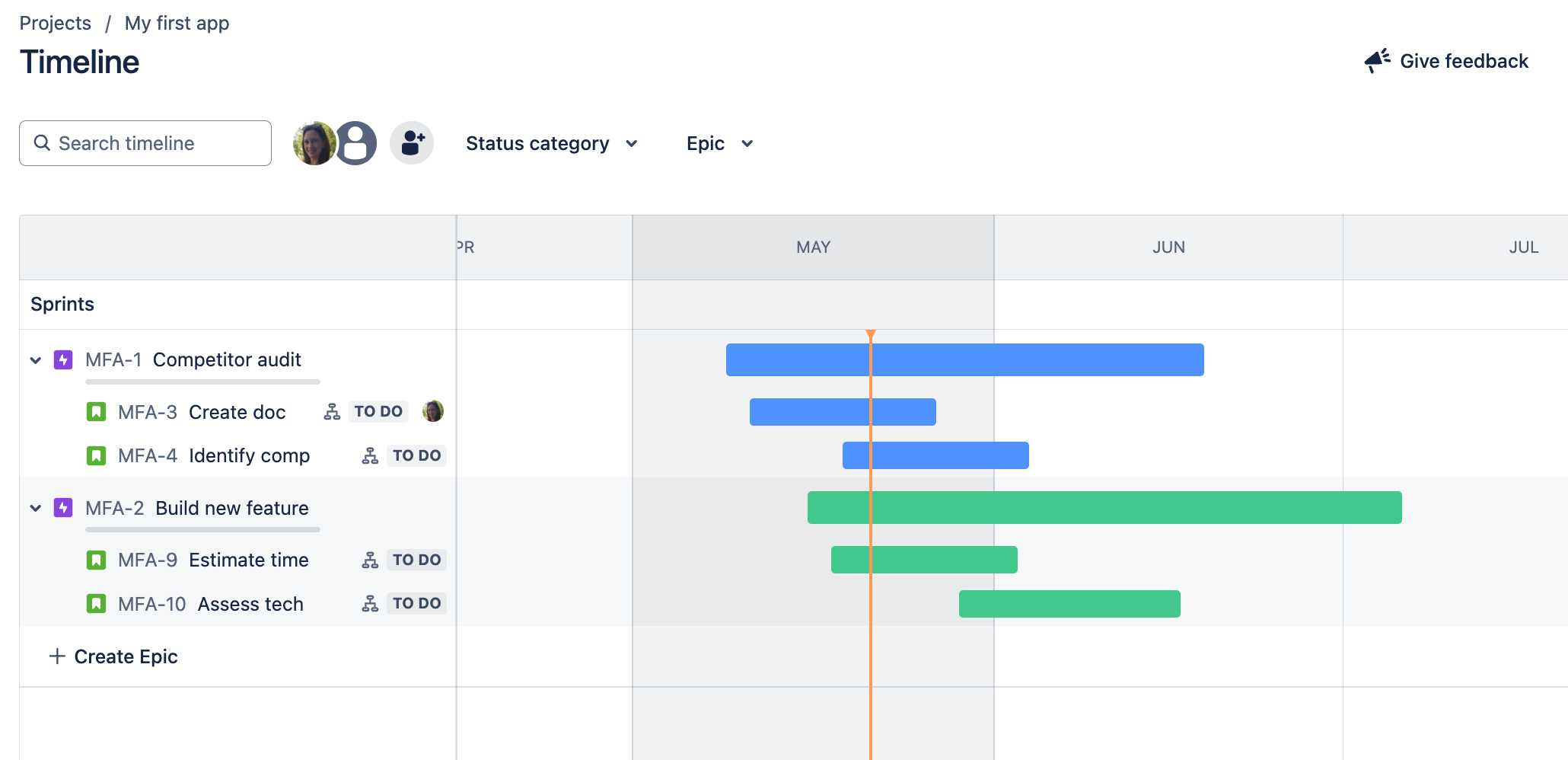Open the add people icon near the avatars
The image size is (1568, 760).
411,142
